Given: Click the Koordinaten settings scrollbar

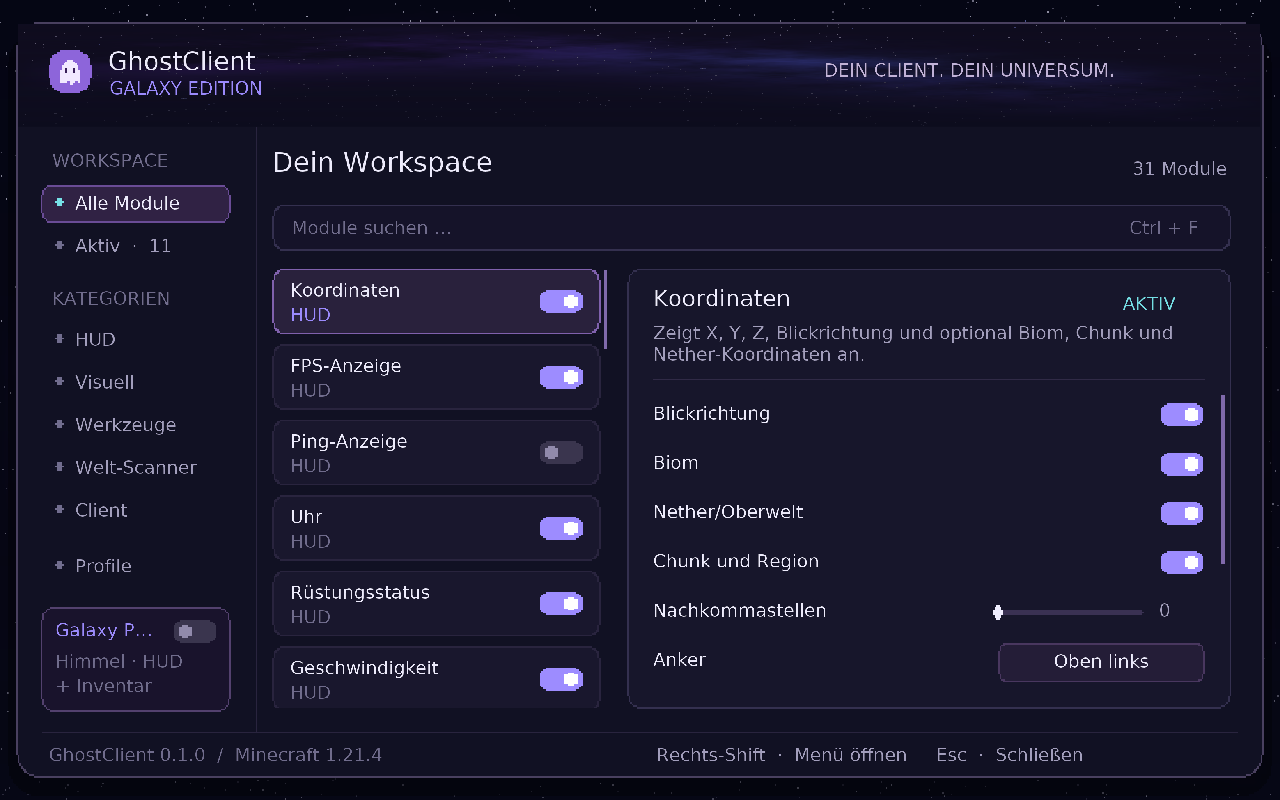Looking at the screenshot, I should tap(1223, 480).
